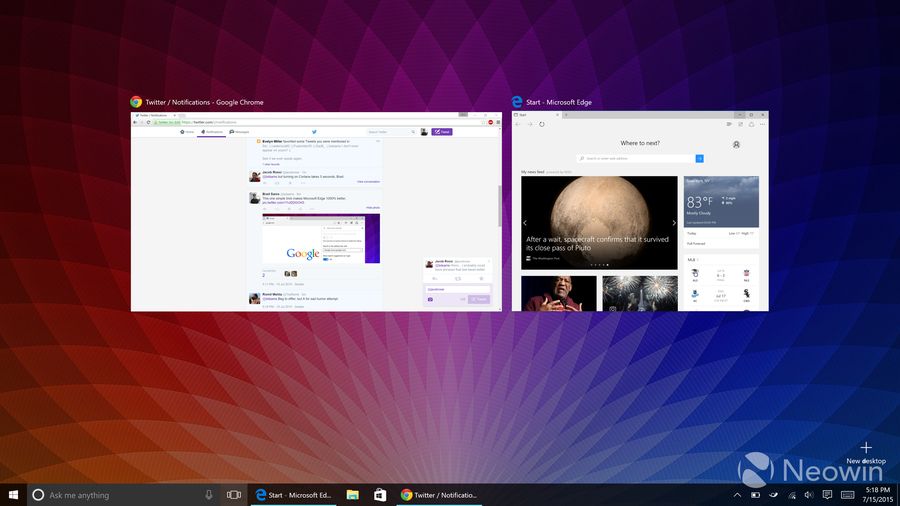The height and width of the screenshot is (506, 900).
Task: Open 'Start - Microsoft Ed...' taskbar button
Action: click(x=293, y=495)
